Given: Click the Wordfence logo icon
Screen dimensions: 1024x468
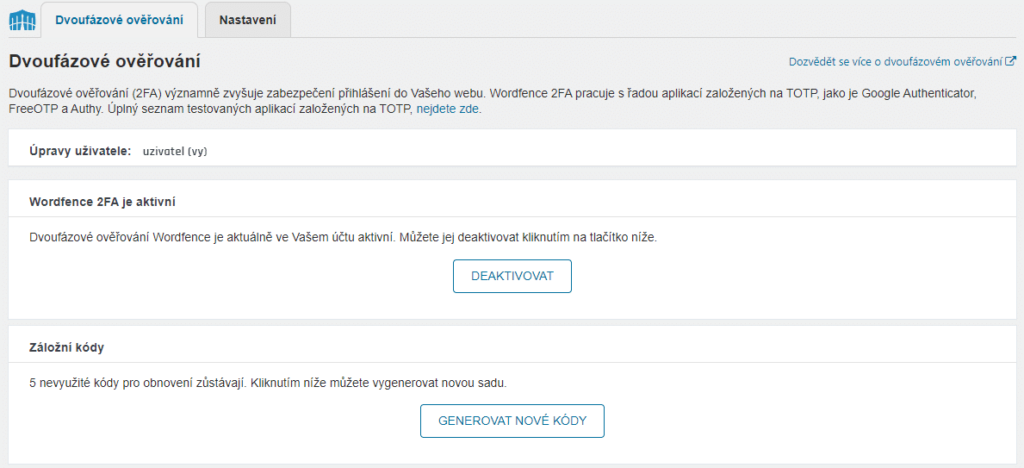Looking at the screenshot, I should [x=21, y=19].
